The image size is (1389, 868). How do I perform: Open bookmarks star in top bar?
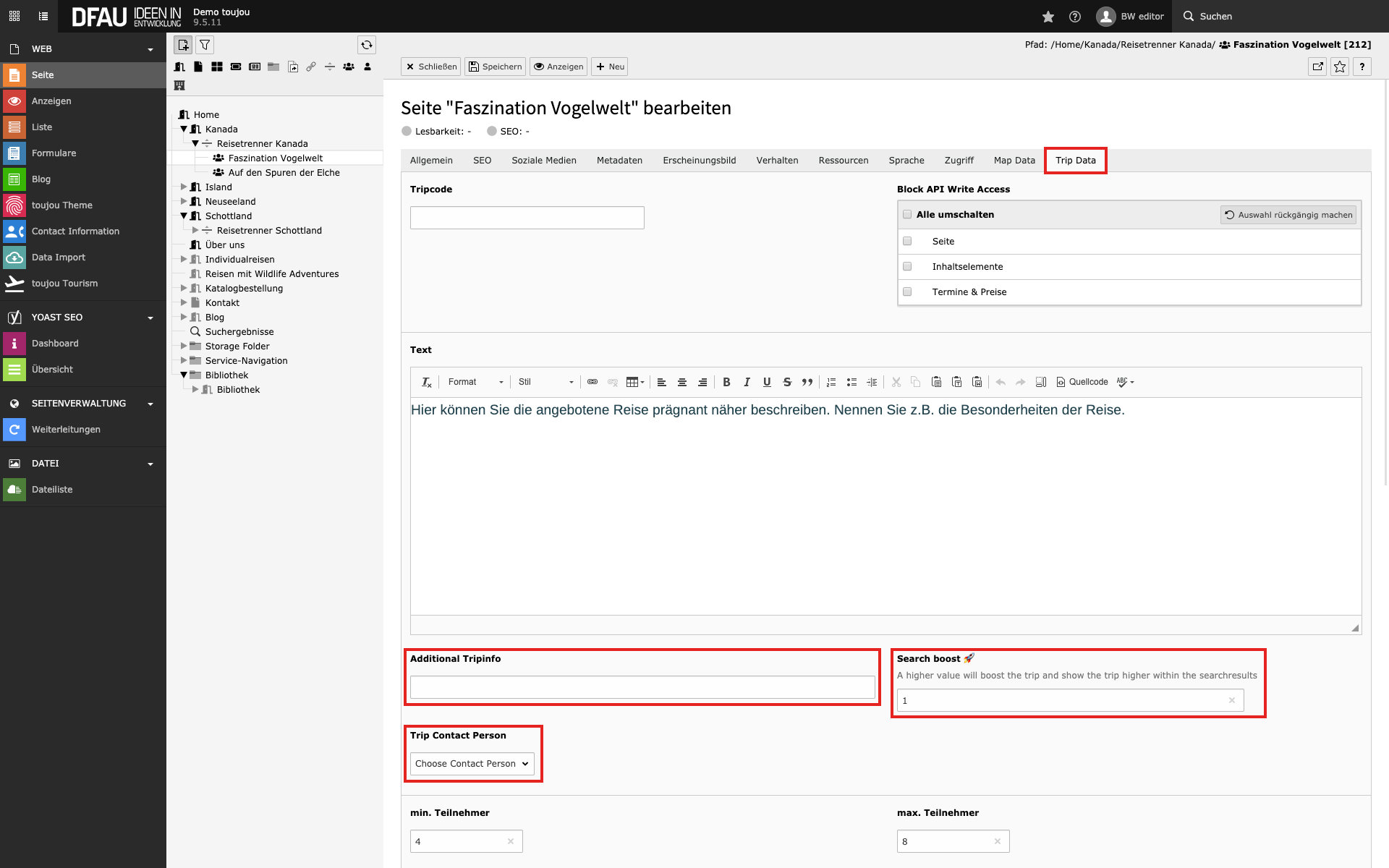[x=1048, y=16]
